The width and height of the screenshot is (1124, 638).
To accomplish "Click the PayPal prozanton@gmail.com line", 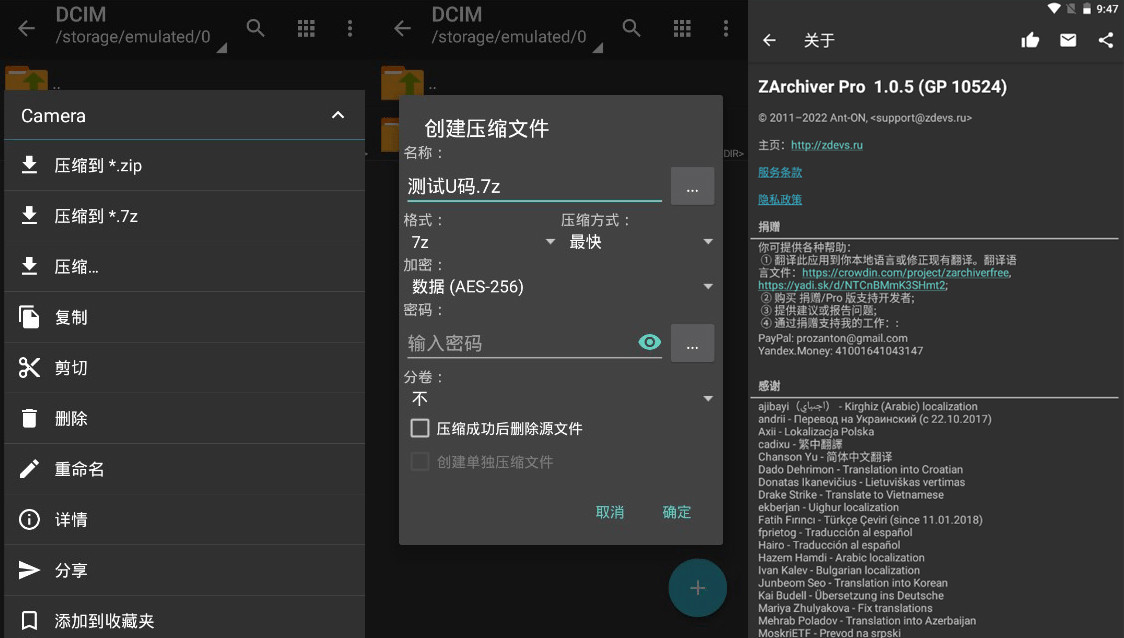I will [x=833, y=338].
